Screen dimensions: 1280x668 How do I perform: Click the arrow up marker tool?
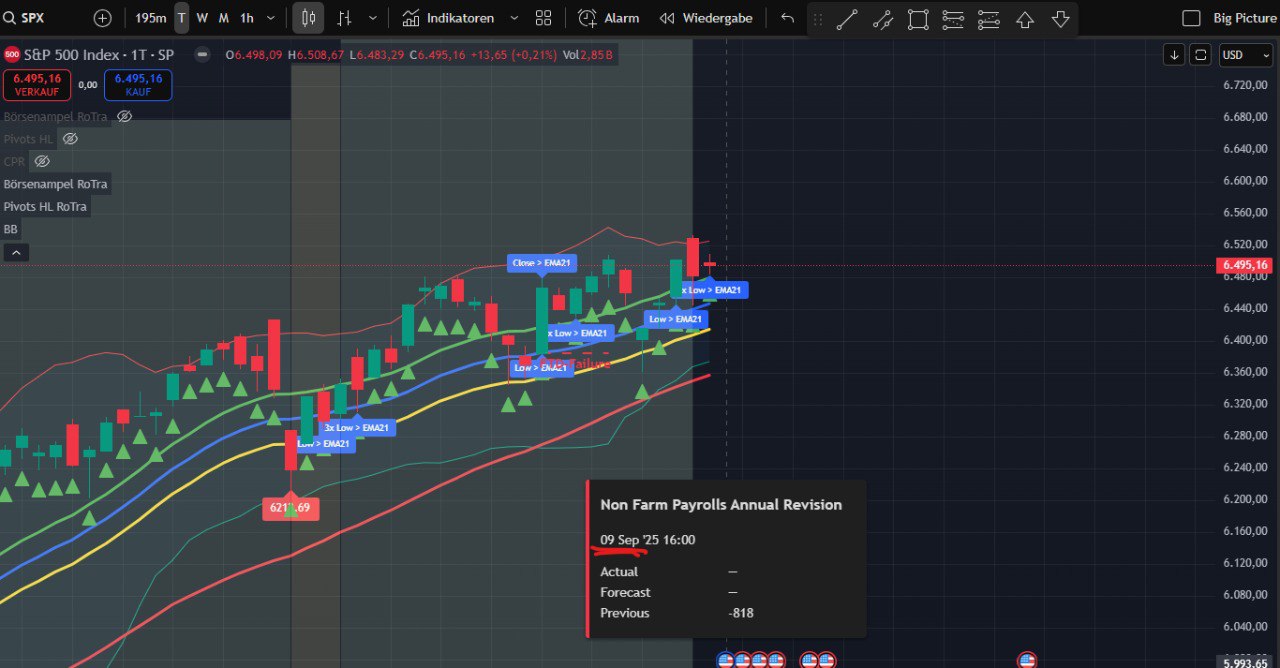click(1025, 19)
